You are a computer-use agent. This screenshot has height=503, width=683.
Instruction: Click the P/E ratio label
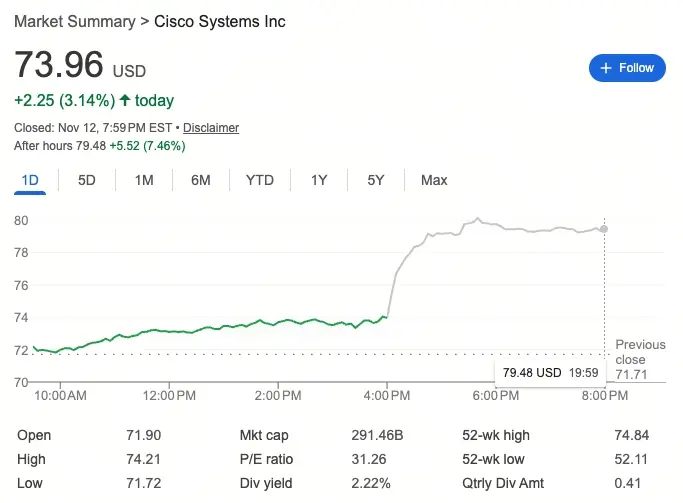[x=266, y=459]
